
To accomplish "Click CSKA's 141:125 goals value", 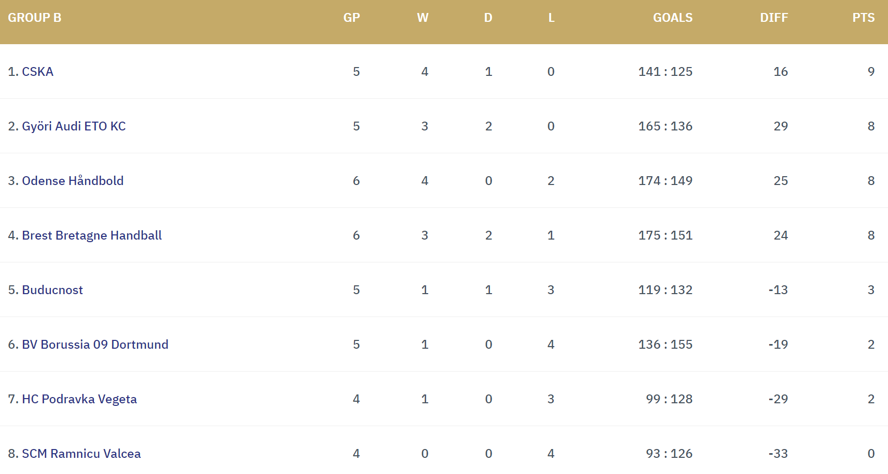I will tap(665, 72).
